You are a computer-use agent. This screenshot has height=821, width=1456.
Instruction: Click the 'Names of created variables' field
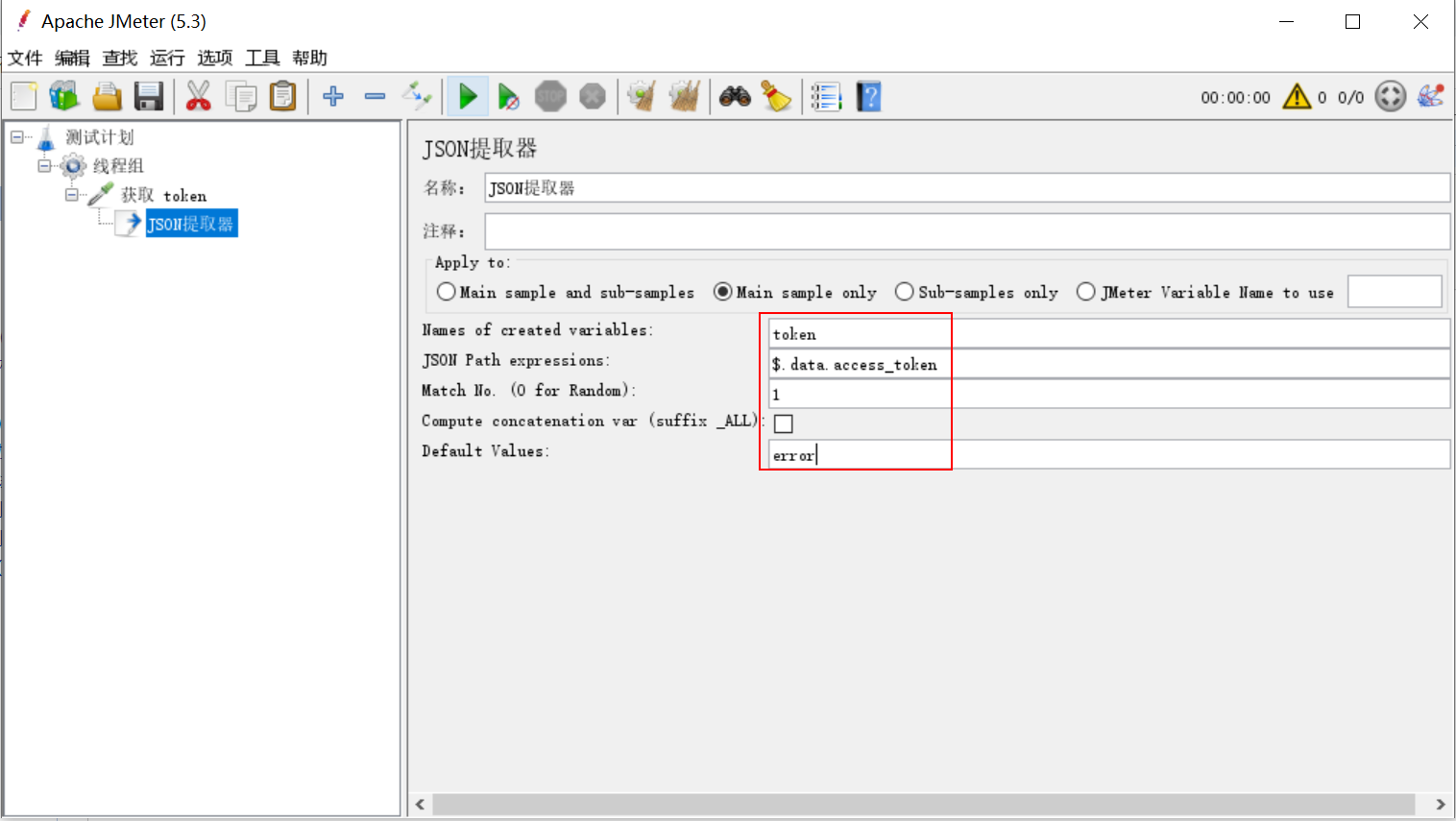(x=1109, y=333)
